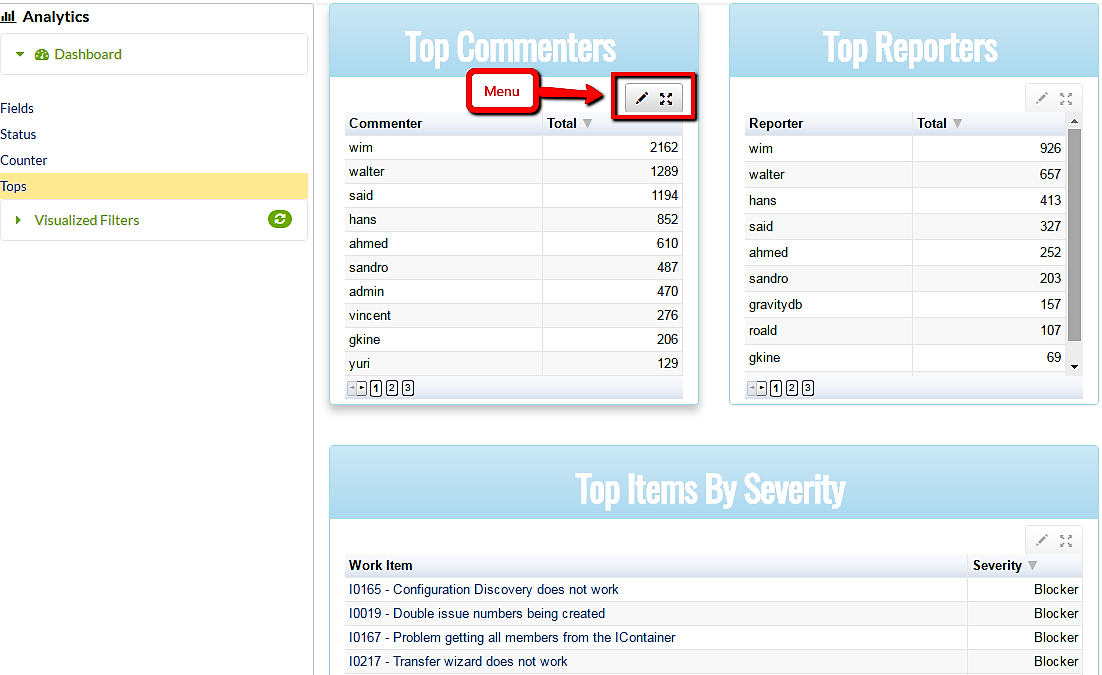
Task: Maximize the Top Reporters widget
Action: pos(1066,98)
